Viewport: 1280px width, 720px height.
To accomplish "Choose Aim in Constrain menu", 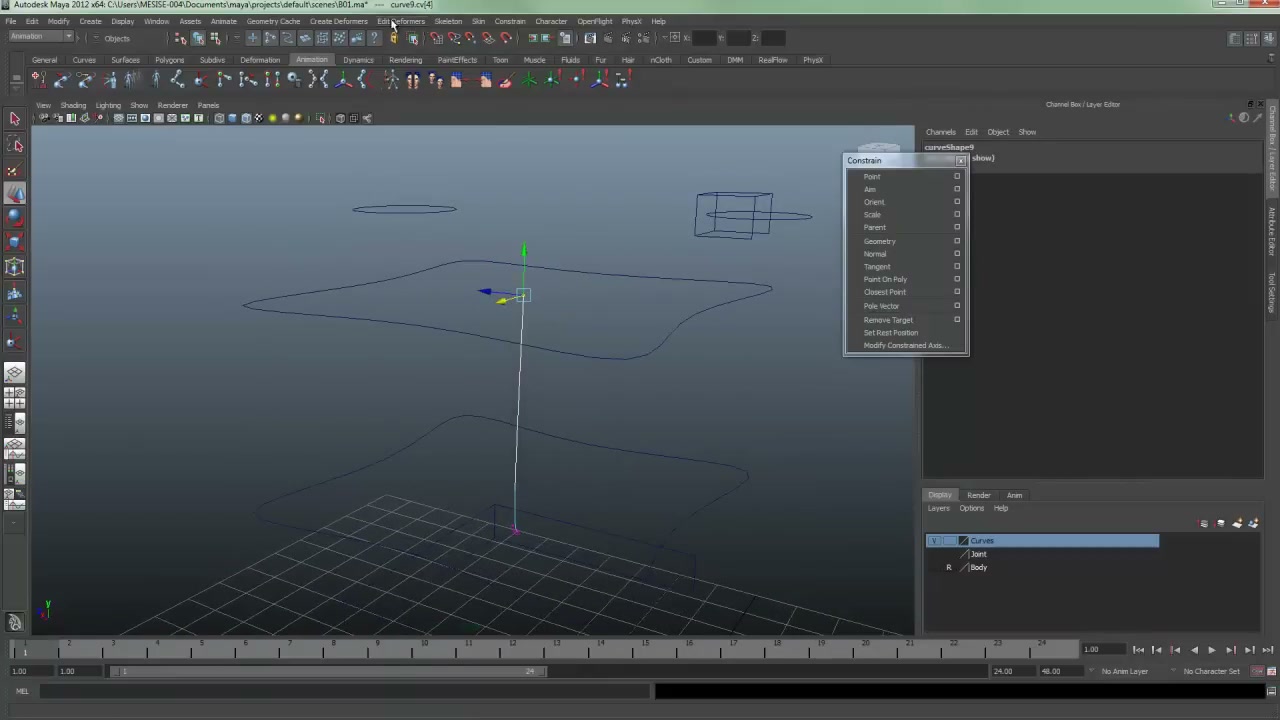I will [x=870, y=189].
